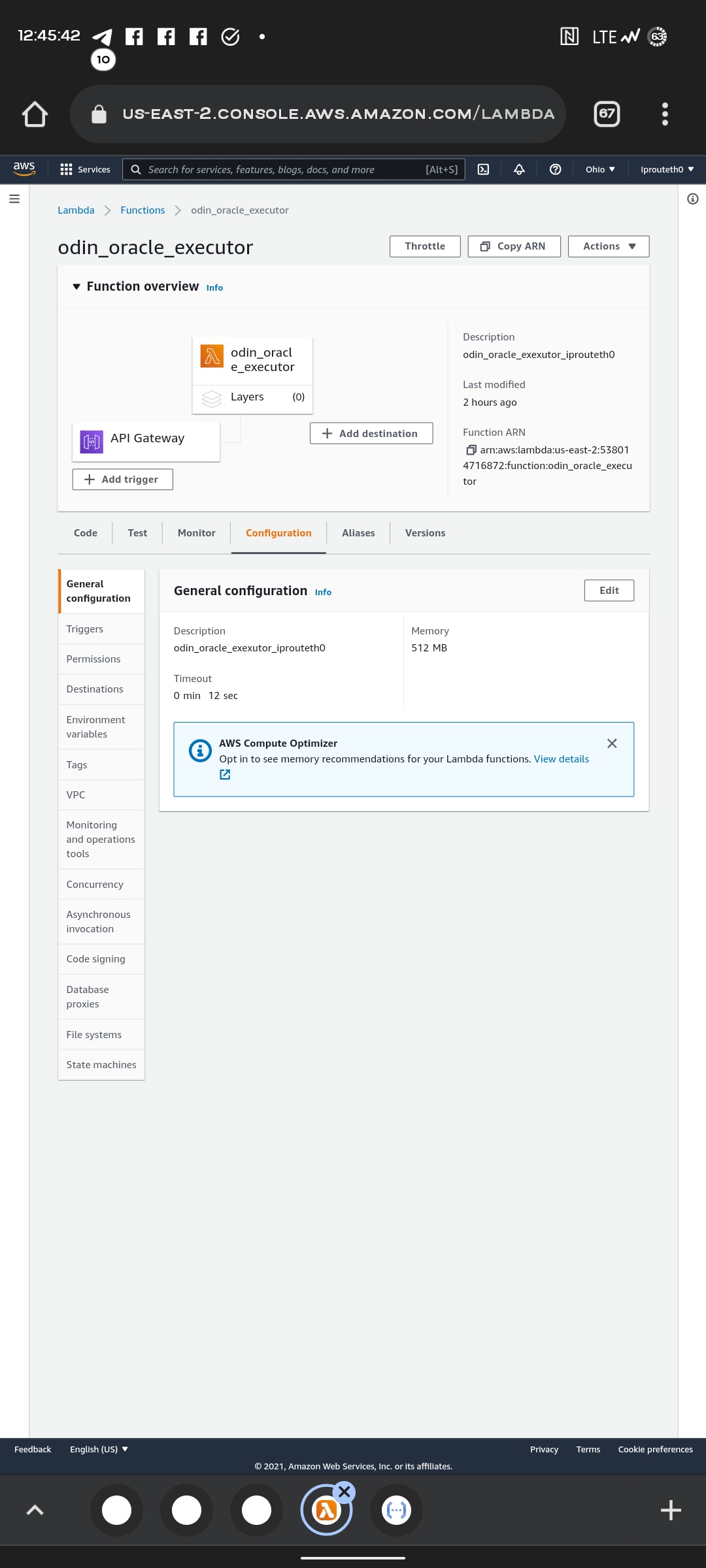Collapse the Function overview section
This screenshot has height=1568, width=706.
76,287
